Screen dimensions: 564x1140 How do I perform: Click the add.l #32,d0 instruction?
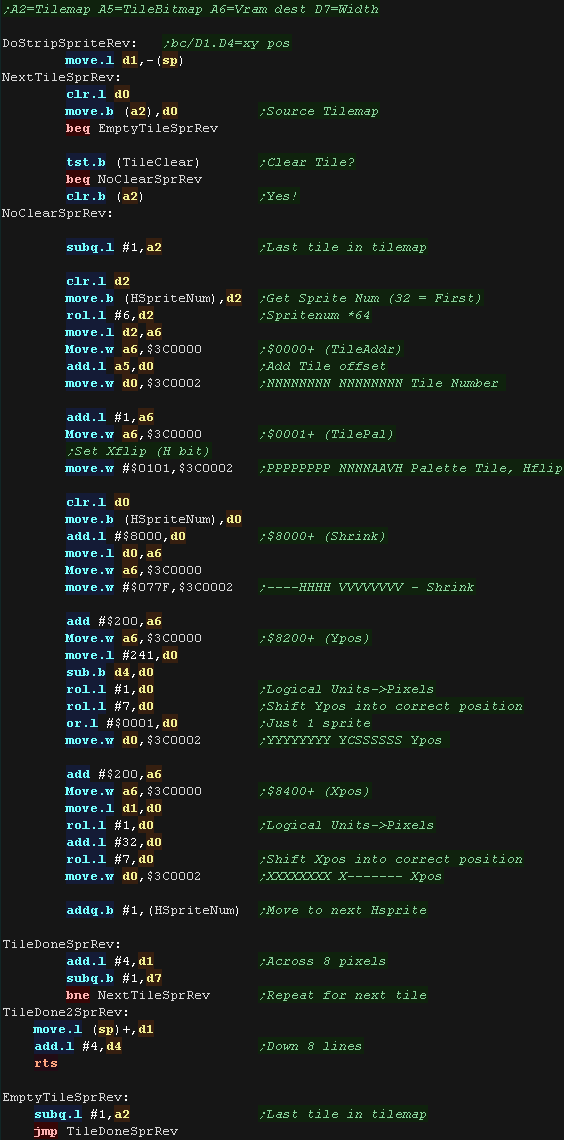point(113,842)
